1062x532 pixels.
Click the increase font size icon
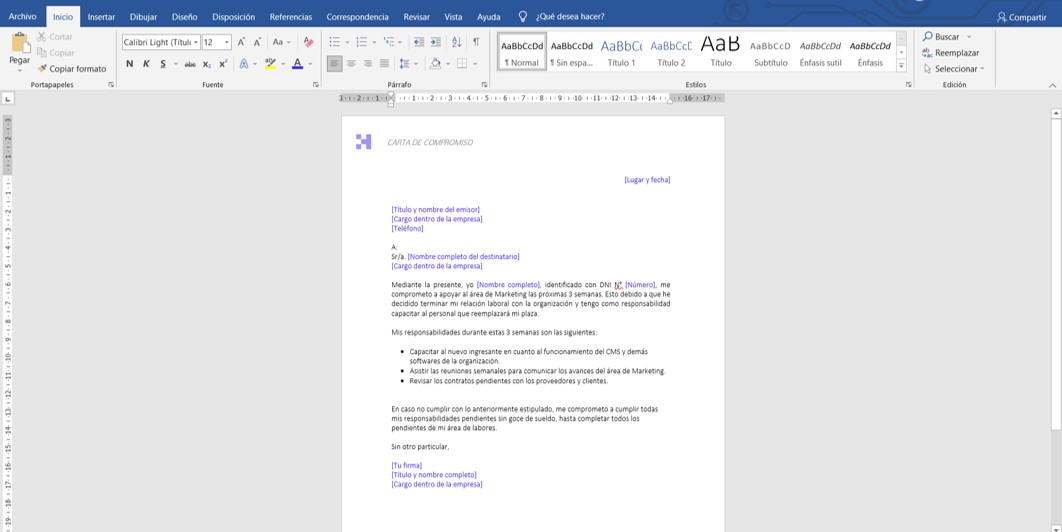click(241, 42)
